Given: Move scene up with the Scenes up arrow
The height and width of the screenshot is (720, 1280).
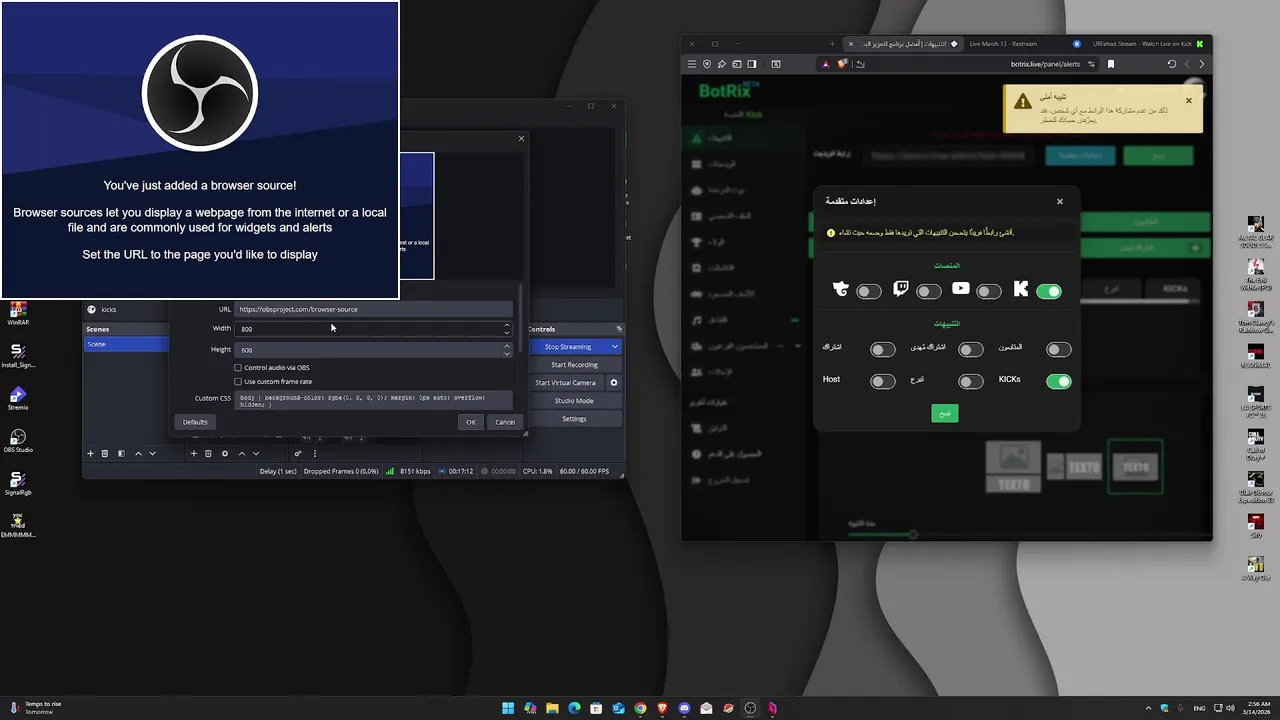Looking at the screenshot, I should click(138, 453).
